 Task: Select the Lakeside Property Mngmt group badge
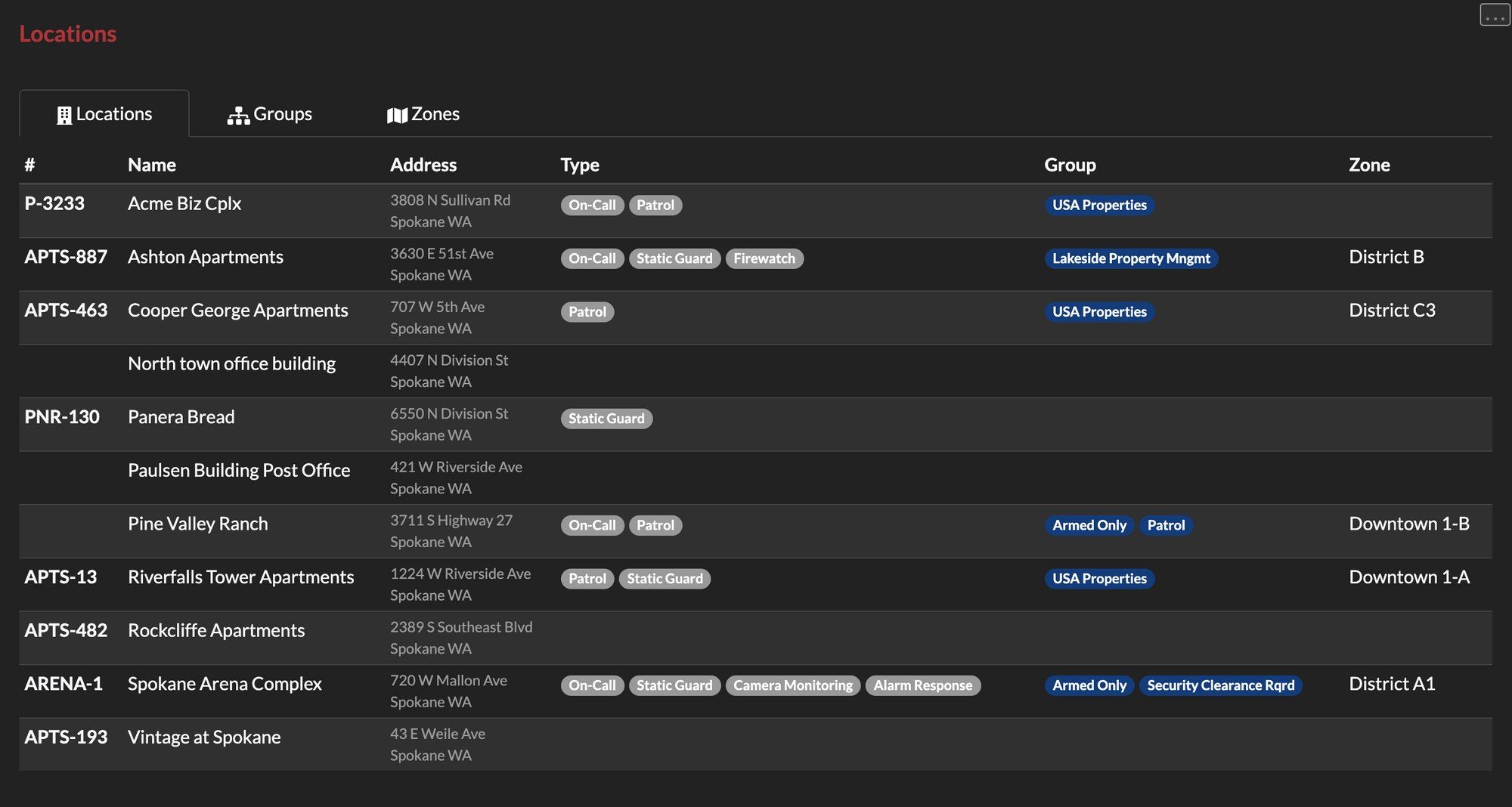[1131, 258]
